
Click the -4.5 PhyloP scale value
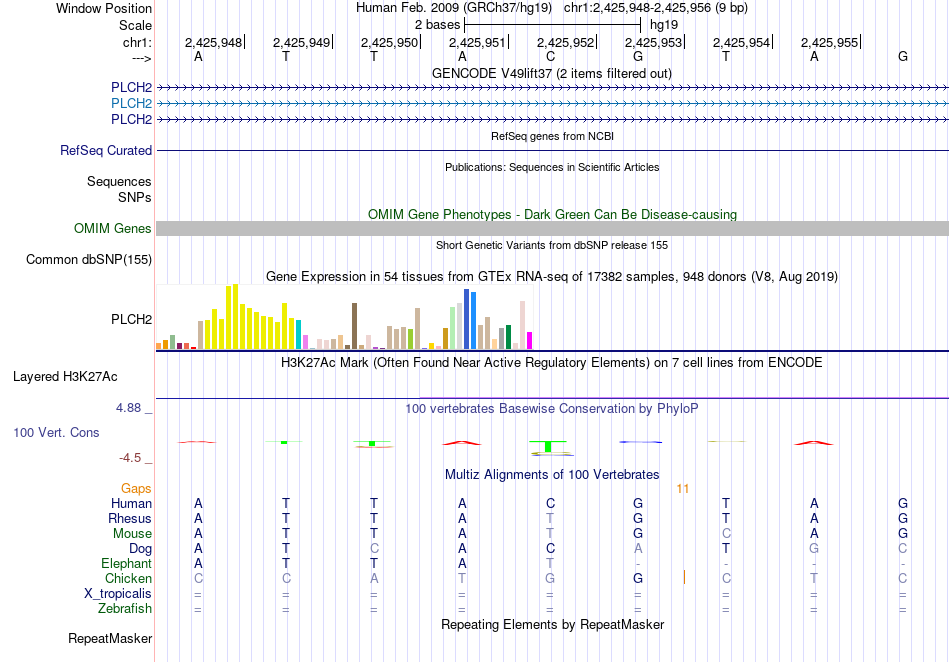coord(130,458)
